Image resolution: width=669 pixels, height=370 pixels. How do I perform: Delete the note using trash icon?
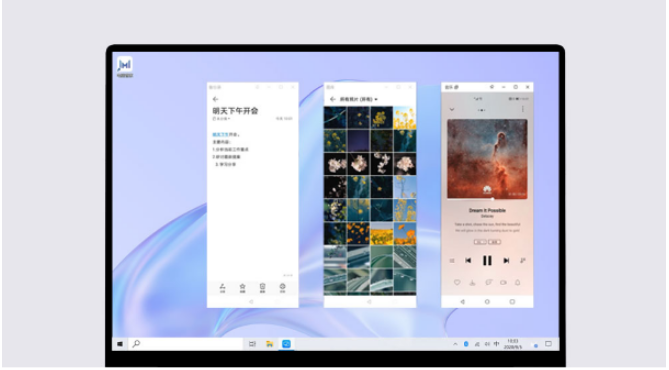coord(262,288)
